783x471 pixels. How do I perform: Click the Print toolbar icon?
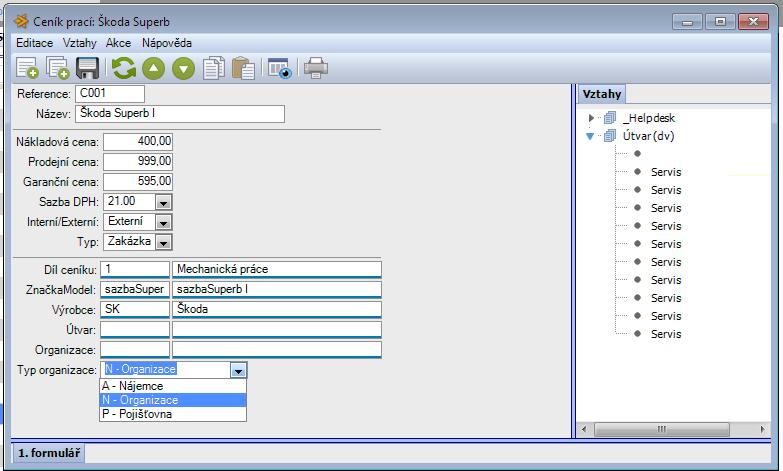point(316,68)
